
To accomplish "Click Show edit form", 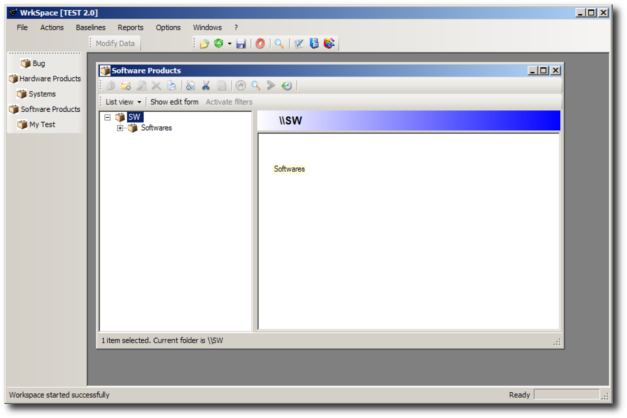I will point(174,102).
